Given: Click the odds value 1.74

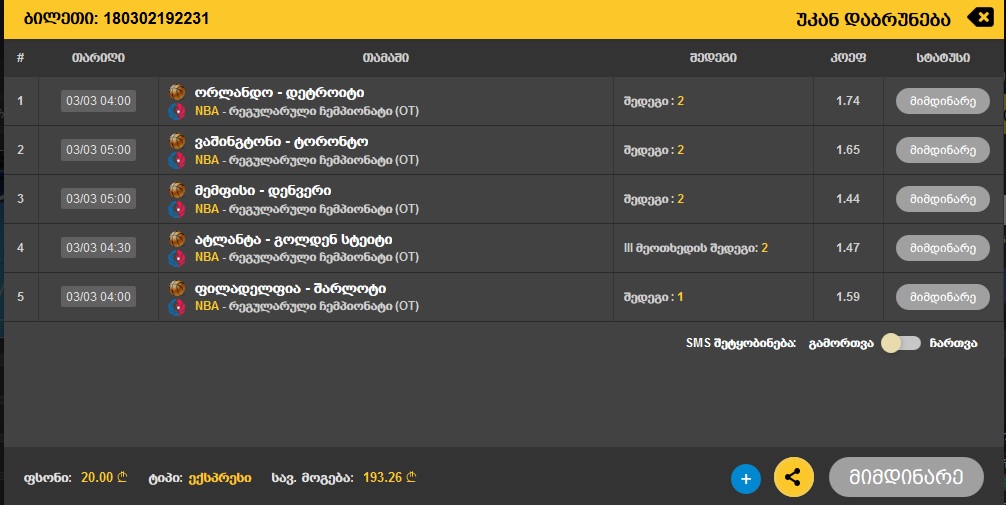Looking at the screenshot, I should pos(848,101).
